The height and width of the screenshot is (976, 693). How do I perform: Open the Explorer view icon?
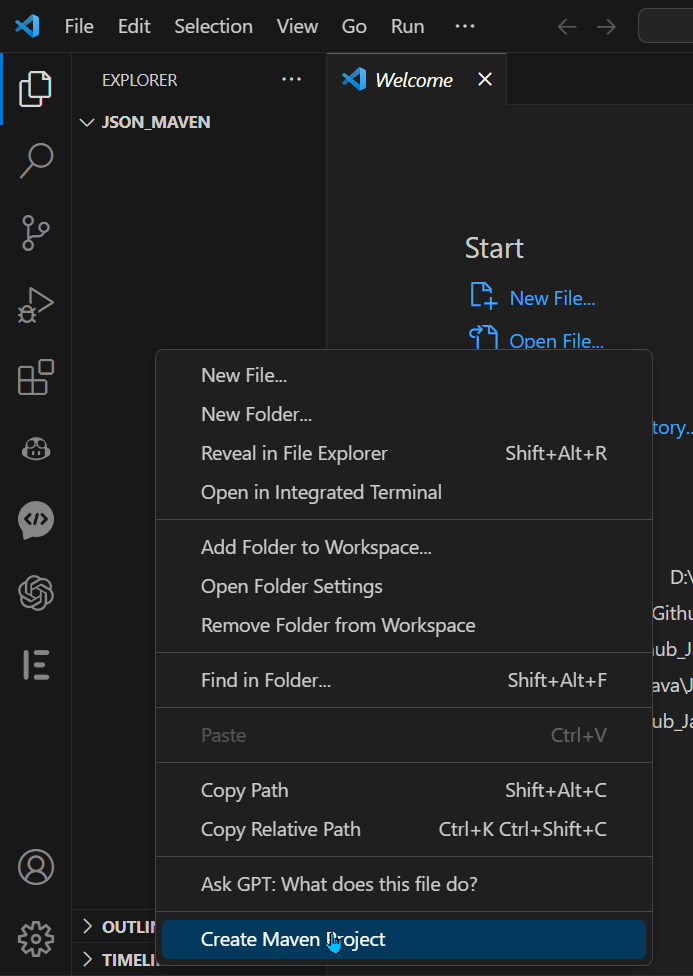coord(36,88)
